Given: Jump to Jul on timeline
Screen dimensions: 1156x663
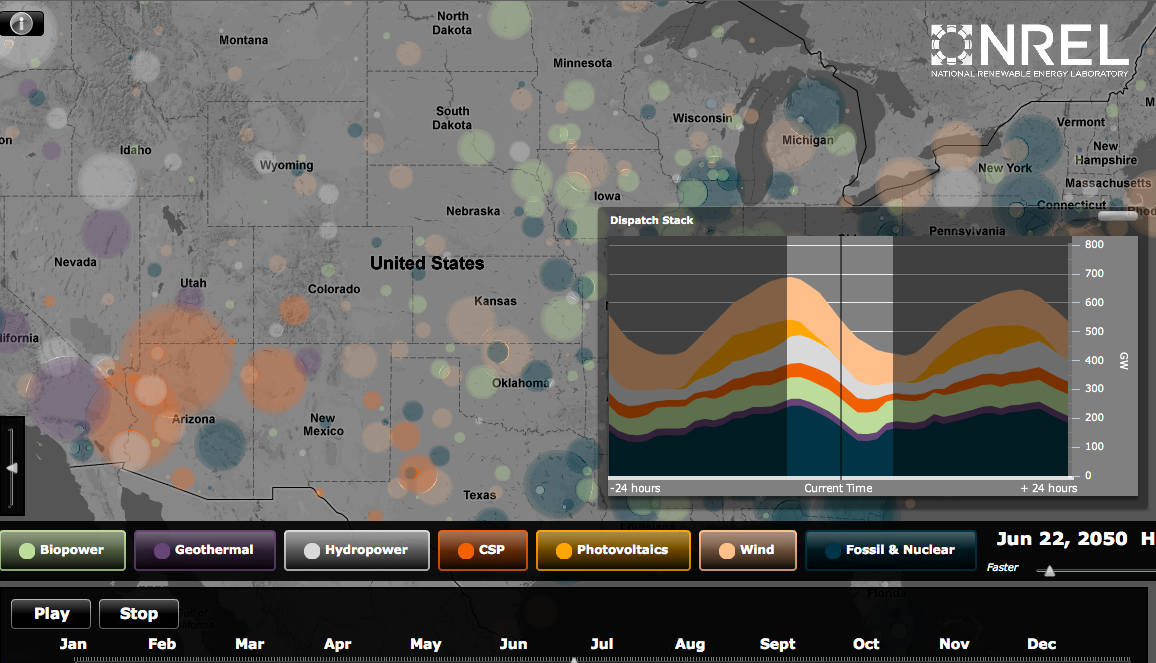Looking at the screenshot, I should pyautogui.click(x=602, y=644).
